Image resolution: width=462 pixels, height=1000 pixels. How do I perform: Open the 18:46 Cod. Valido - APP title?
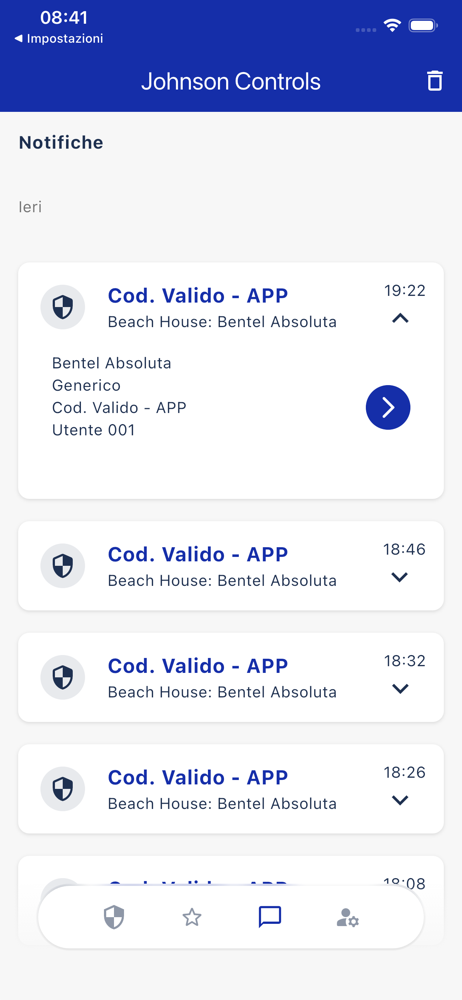[x=198, y=554]
